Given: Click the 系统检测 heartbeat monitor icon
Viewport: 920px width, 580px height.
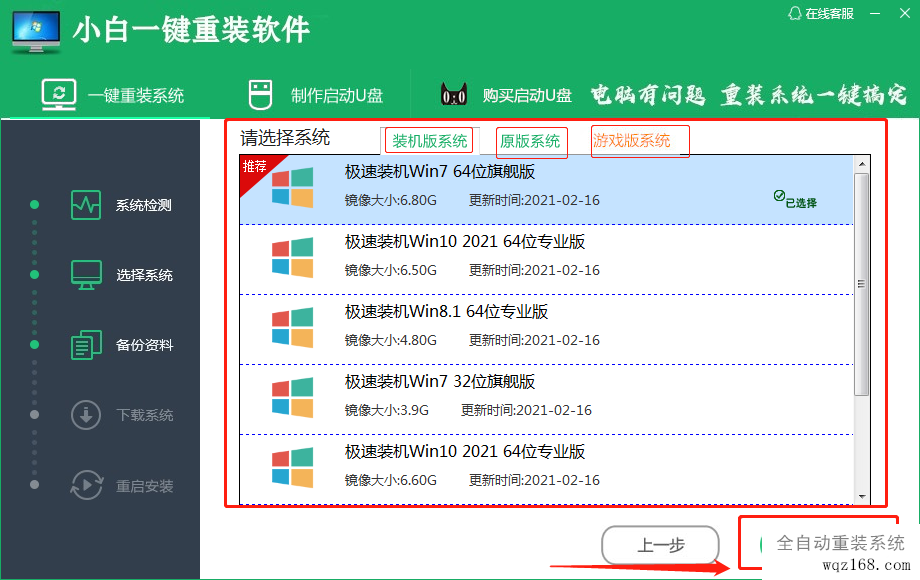Looking at the screenshot, I should tap(86, 205).
